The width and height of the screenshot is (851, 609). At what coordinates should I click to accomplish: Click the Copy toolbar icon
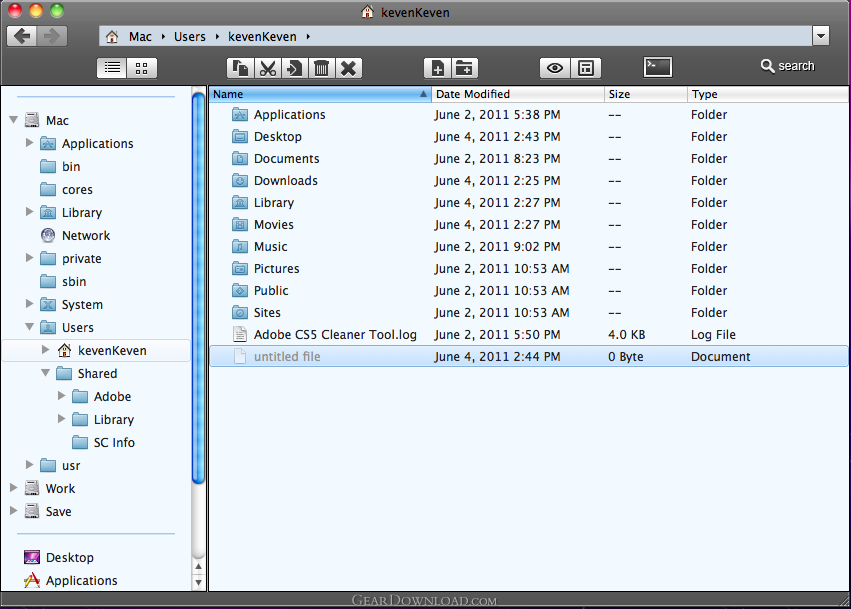click(x=240, y=68)
